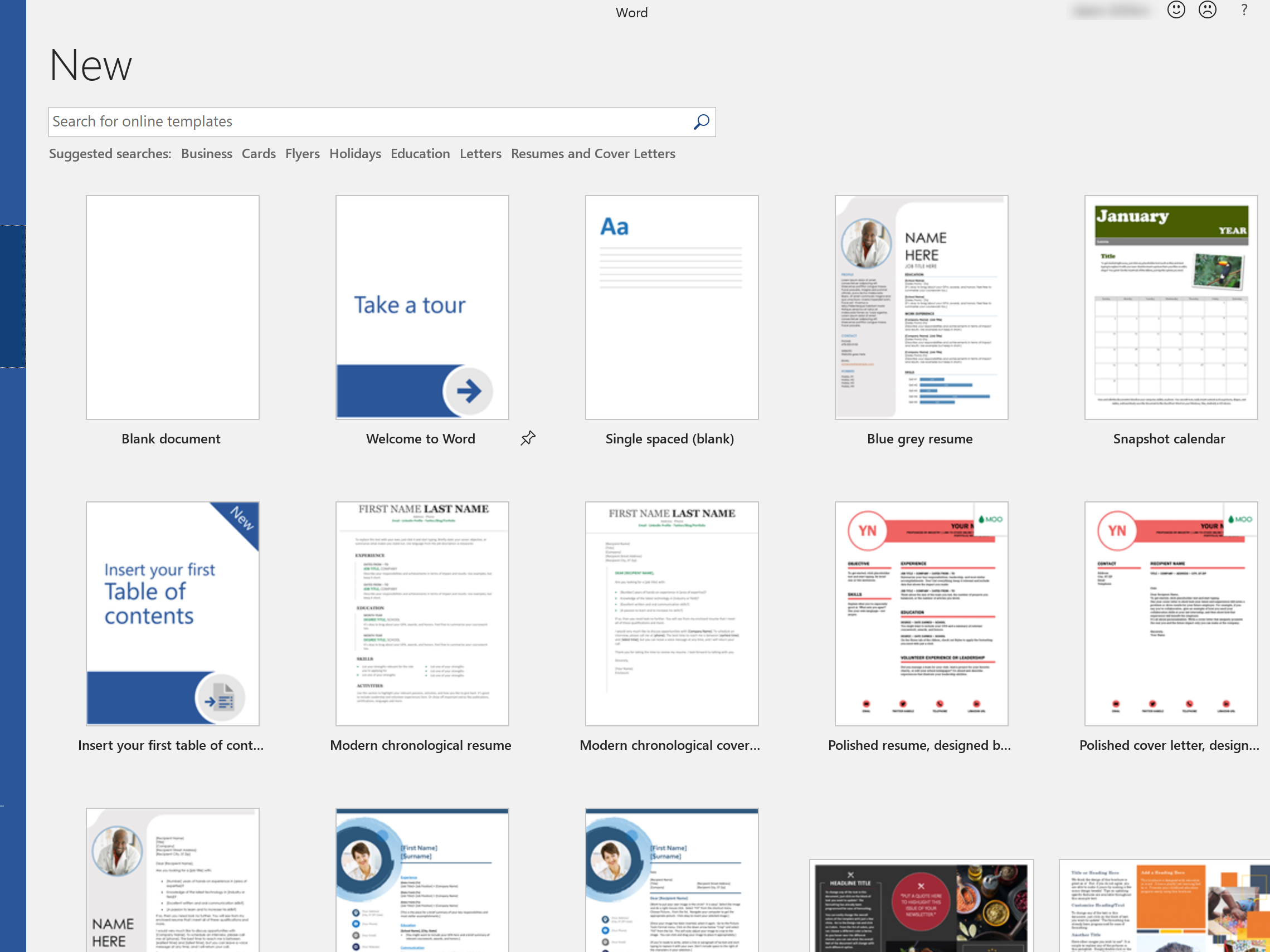Select the Flyers suggested search category
1270x952 pixels.
pyautogui.click(x=303, y=153)
